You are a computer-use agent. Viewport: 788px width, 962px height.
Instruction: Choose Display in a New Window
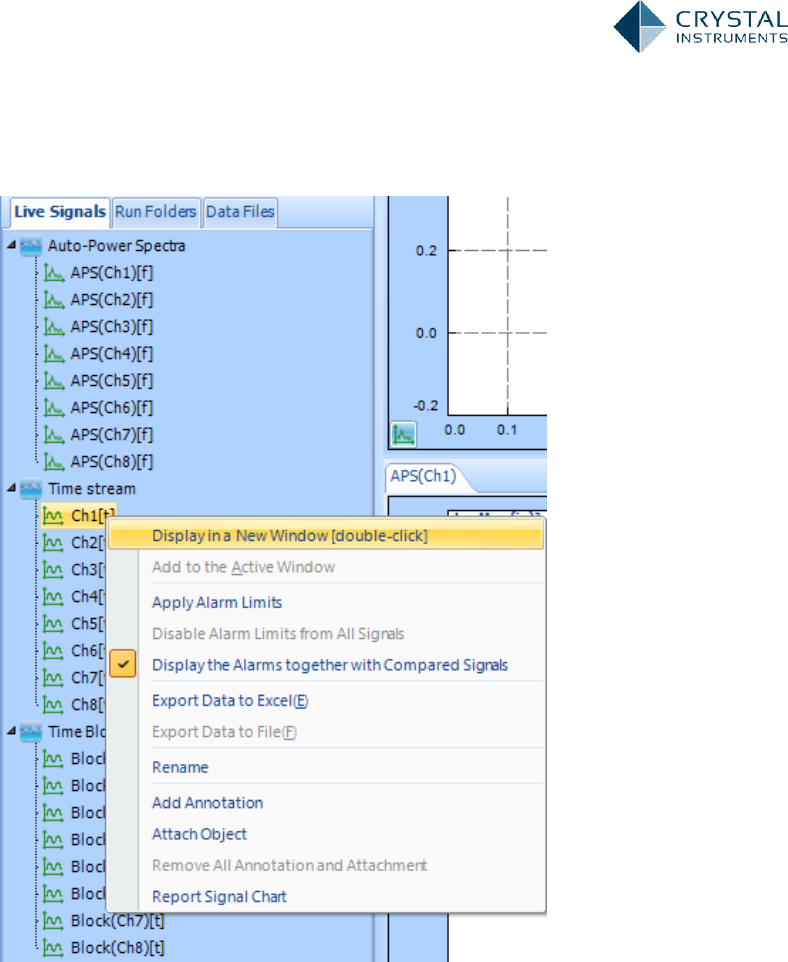pos(326,536)
